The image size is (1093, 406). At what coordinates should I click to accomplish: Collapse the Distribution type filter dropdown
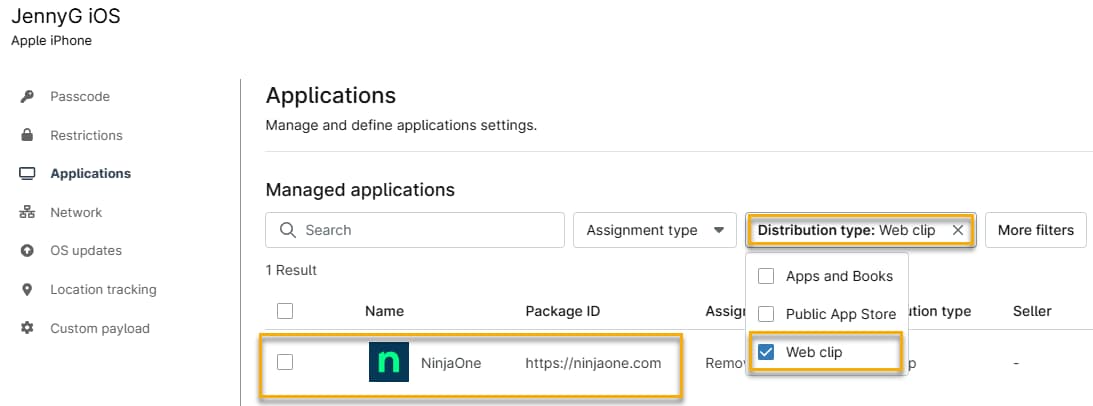[x=845, y=230]
